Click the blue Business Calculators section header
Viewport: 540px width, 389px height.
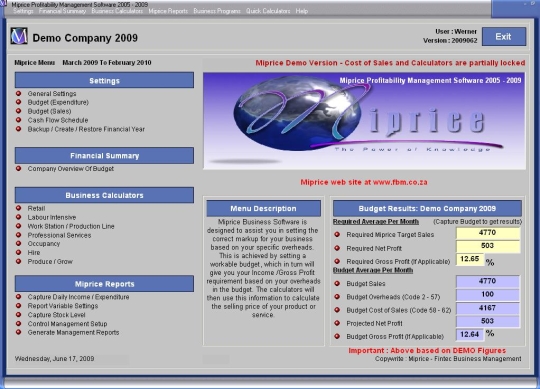point(104,195)
